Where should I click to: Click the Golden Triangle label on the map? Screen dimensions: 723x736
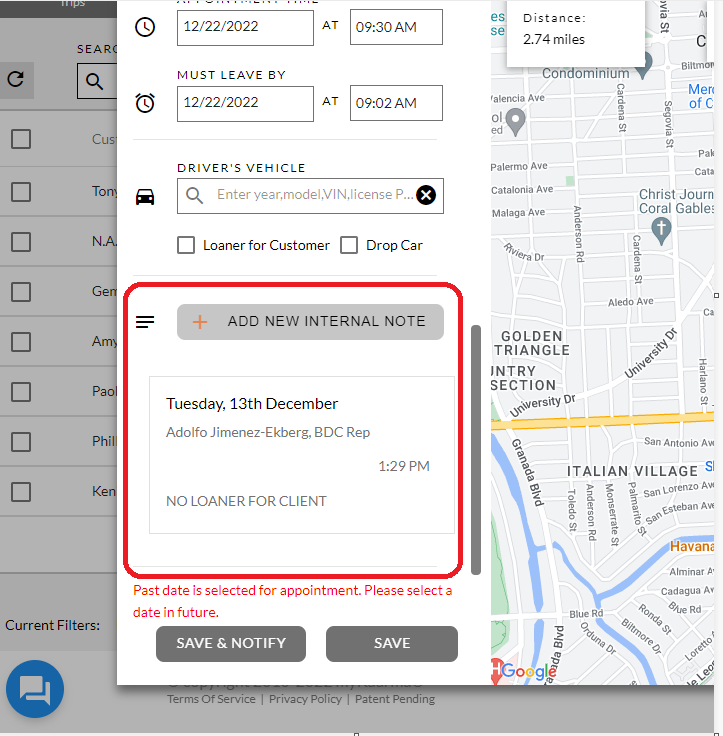click(532, 343)
